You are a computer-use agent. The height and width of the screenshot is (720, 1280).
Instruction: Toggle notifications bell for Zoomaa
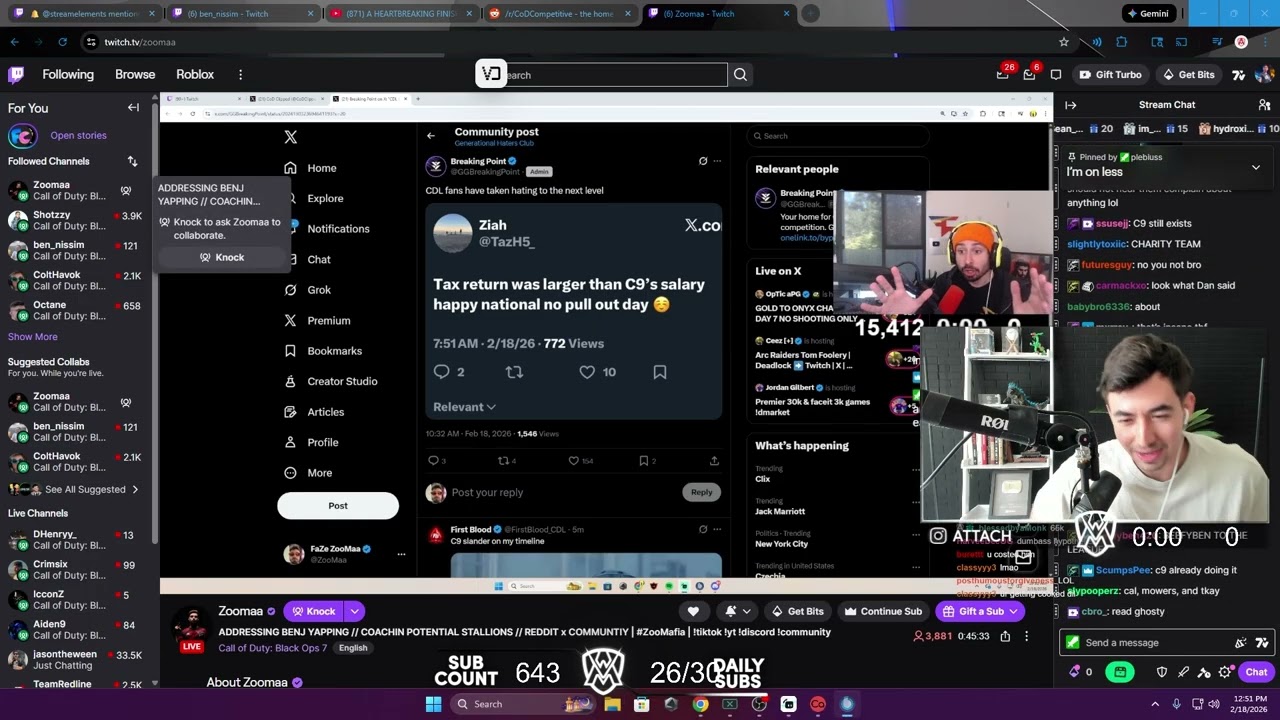737,611
